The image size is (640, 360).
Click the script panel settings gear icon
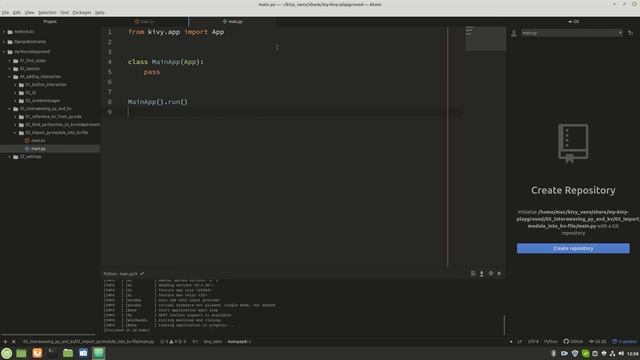pos(491,273)
